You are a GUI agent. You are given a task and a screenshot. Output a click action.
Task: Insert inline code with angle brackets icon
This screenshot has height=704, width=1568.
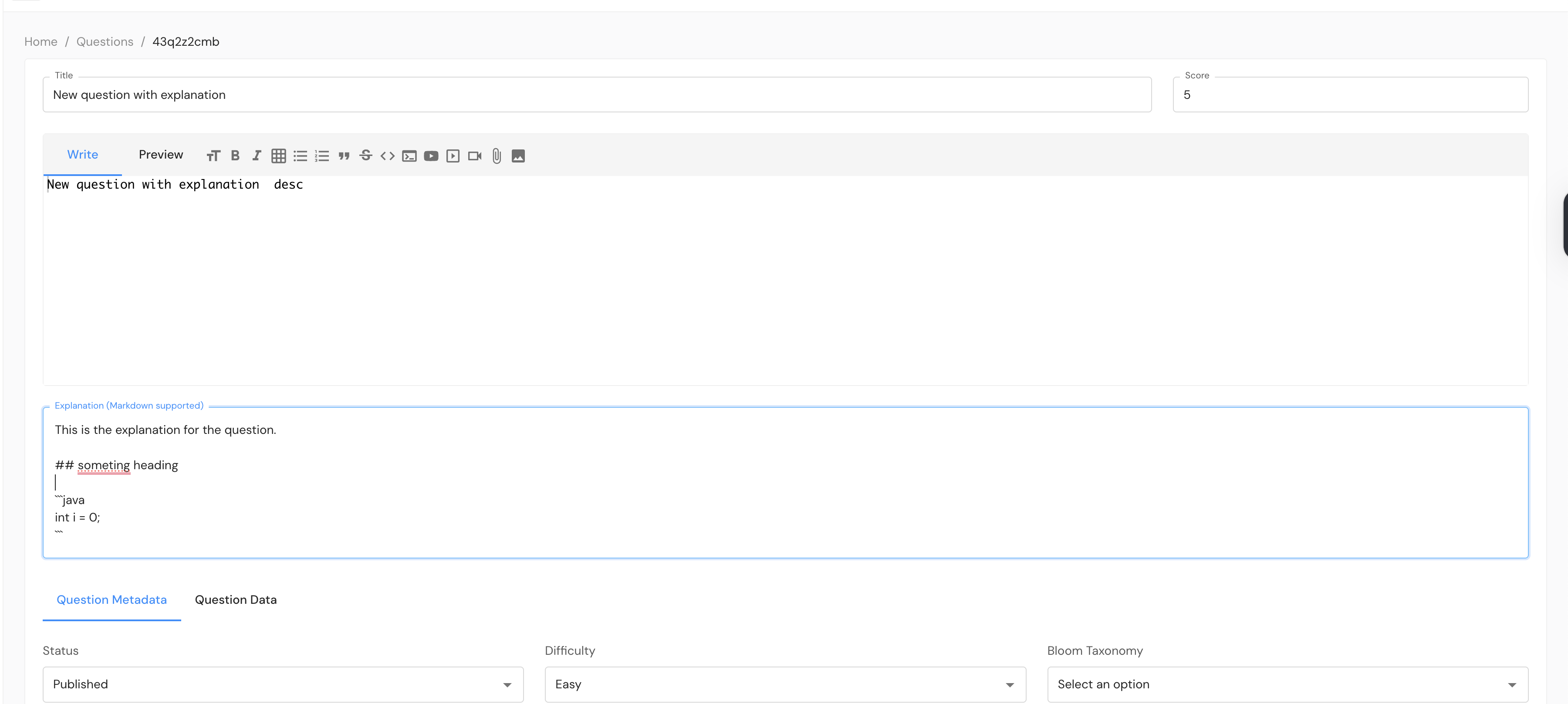(388, 156)
